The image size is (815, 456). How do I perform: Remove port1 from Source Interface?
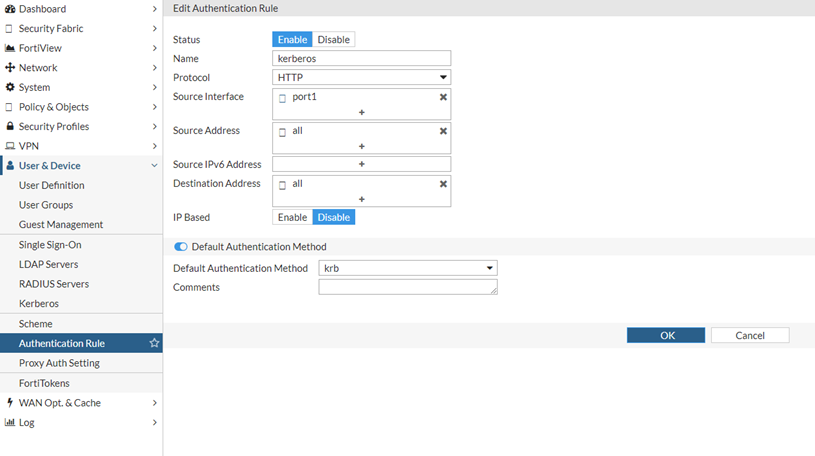443,97
